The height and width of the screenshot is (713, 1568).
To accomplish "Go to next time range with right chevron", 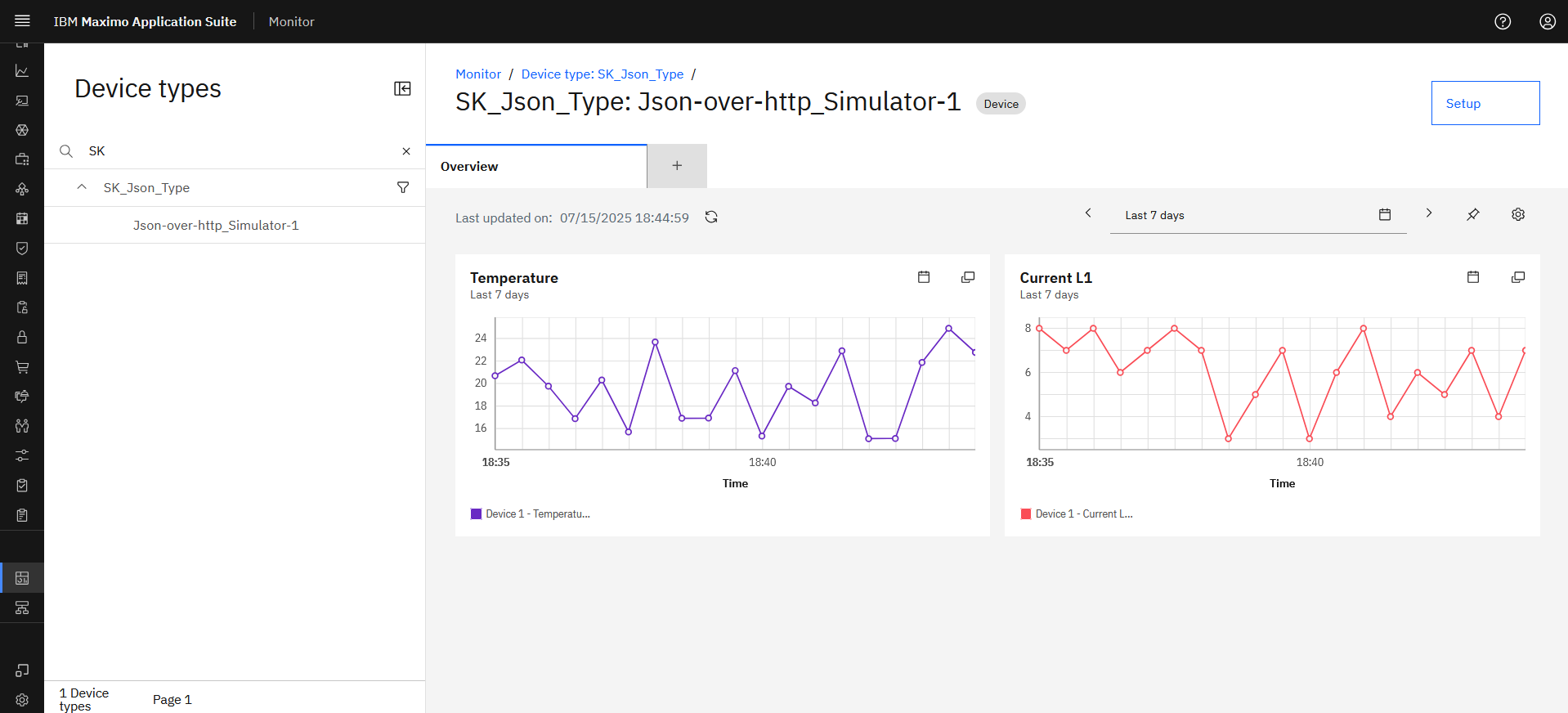I will pyautogui.click(x=1429, y=213).
